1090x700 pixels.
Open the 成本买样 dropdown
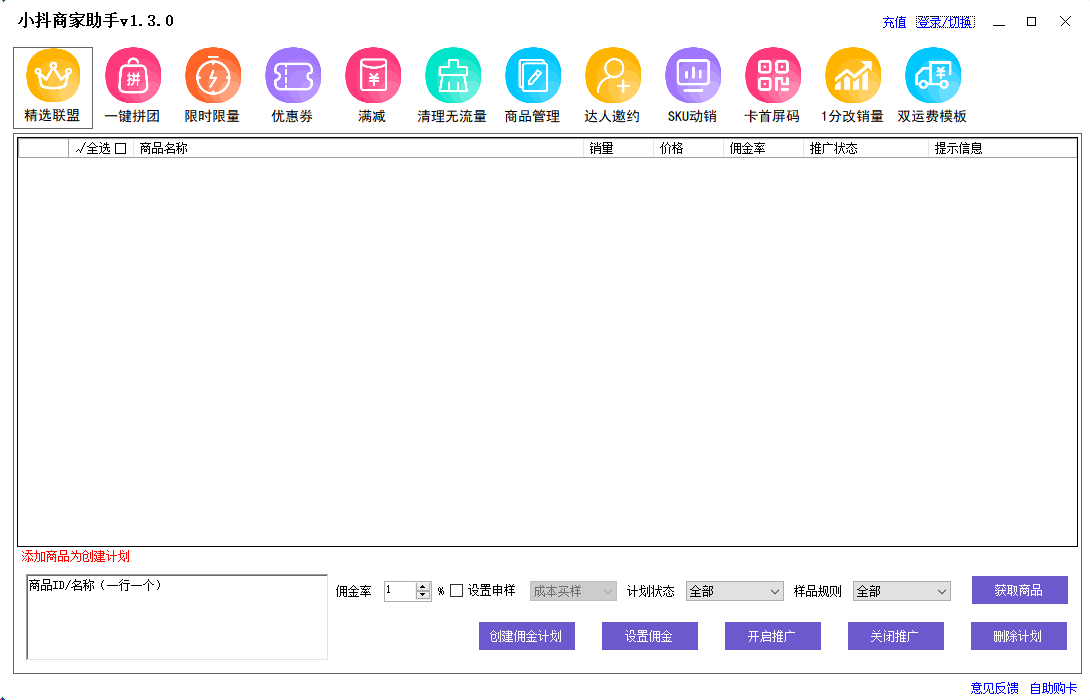point(572,590)
